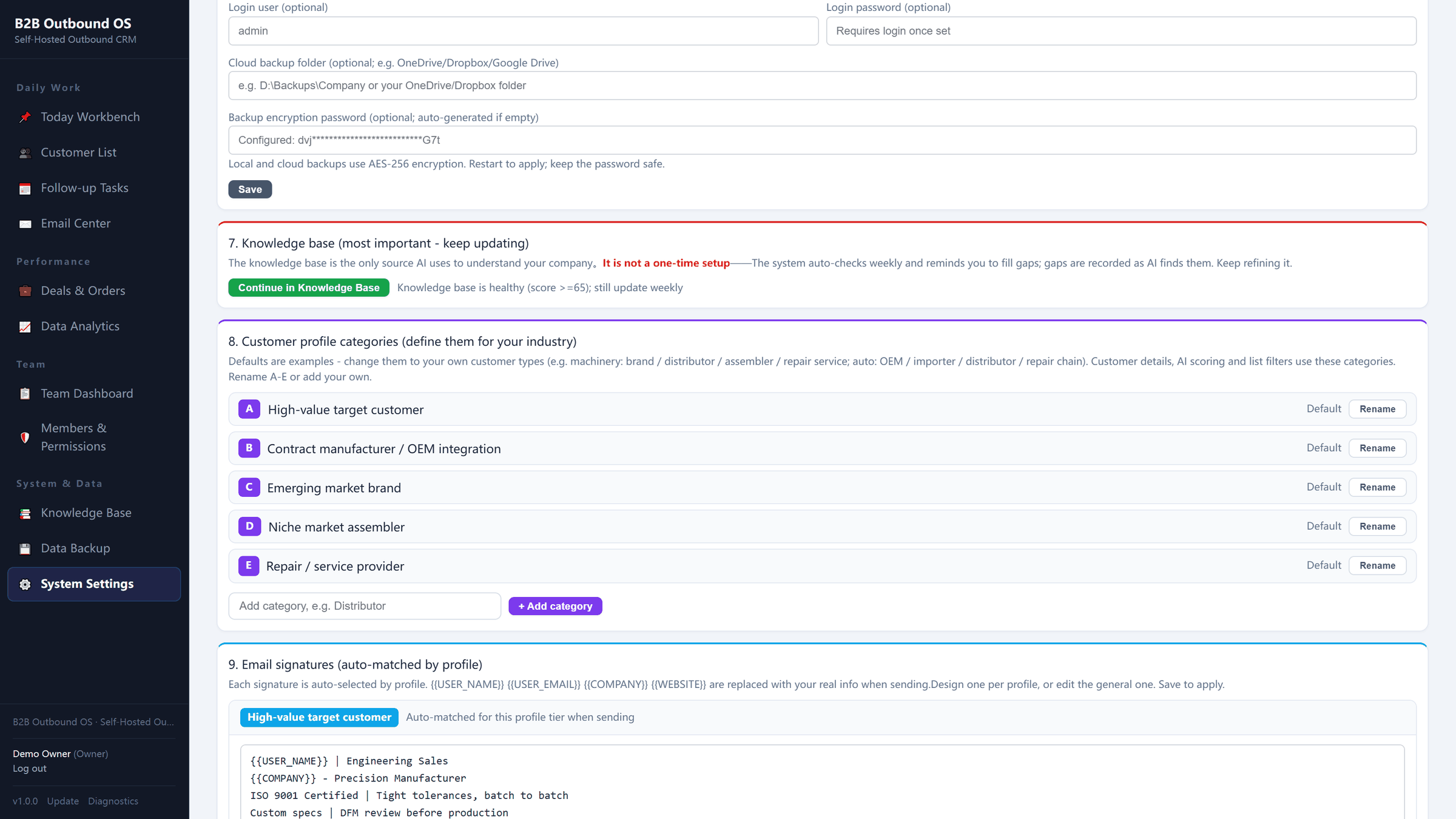1456x819 pixels.
Task: Click the Members & Permissions shield icon
Action: [x=25, y=437]
